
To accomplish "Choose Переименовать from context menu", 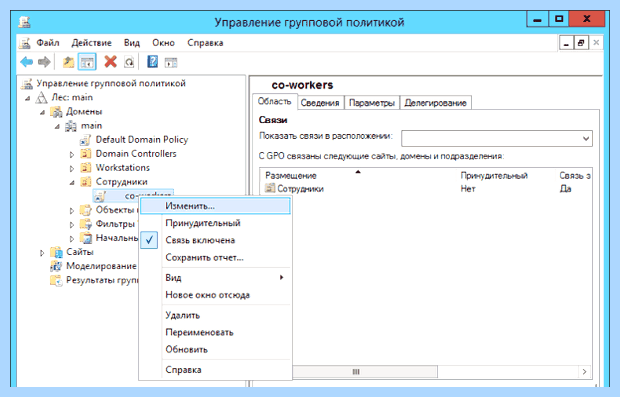I will point(215,332).
